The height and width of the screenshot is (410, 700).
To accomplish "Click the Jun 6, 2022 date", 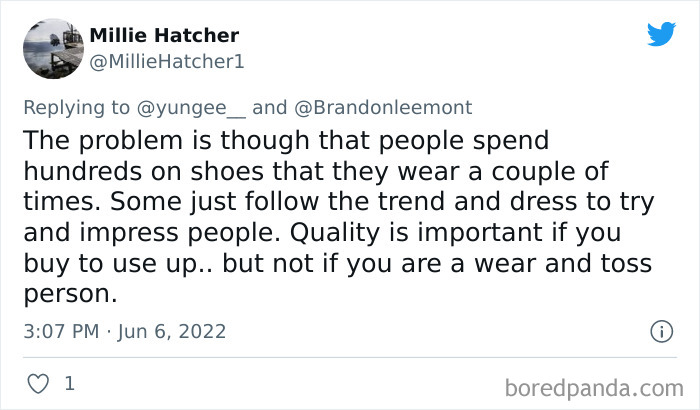I will click(171, 331).
